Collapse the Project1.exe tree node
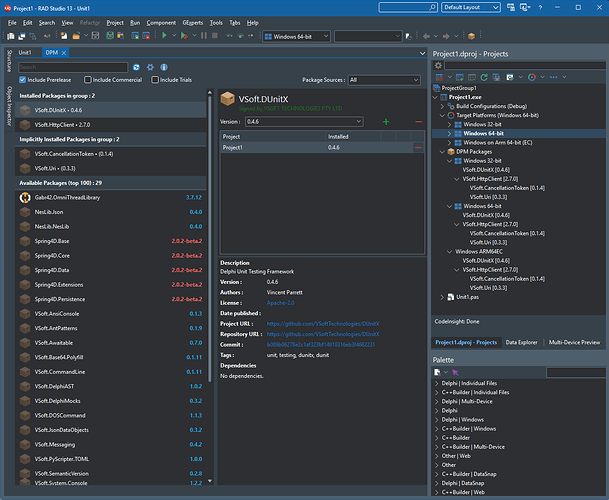 [x=435, y=97]
